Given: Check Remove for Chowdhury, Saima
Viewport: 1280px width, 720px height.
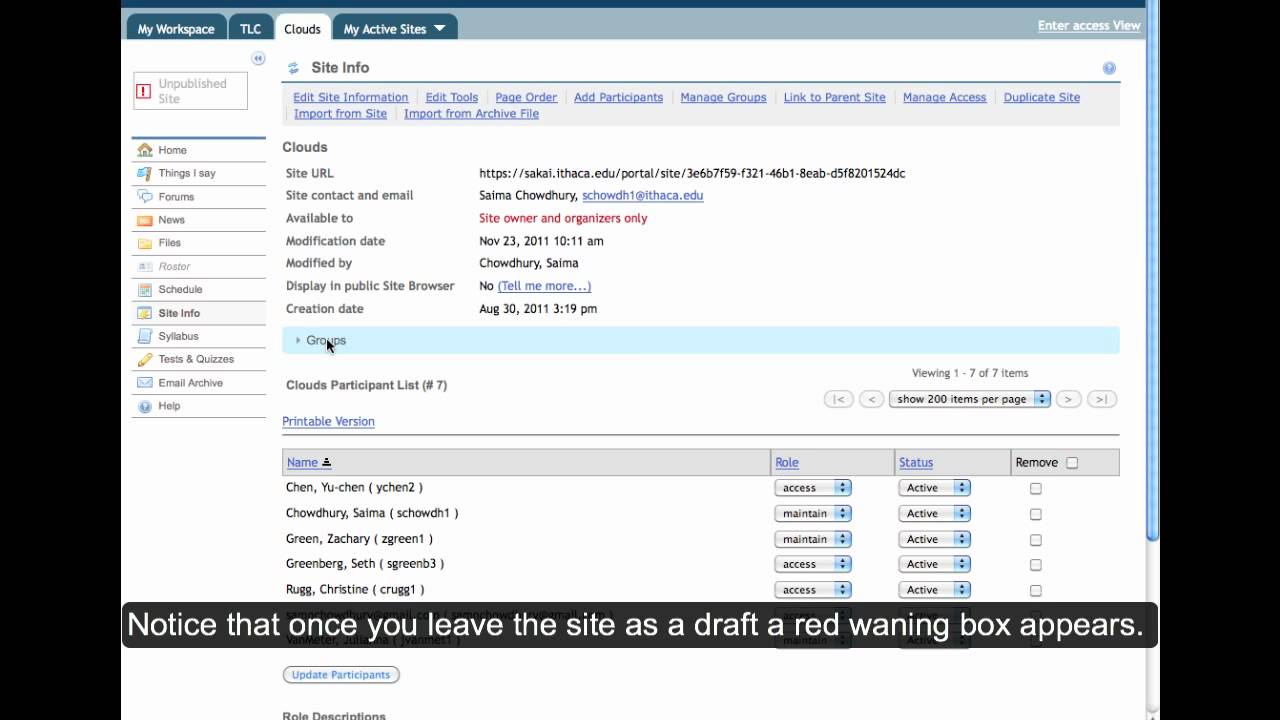Looking at the screenshot, I should coord(1036,514).
